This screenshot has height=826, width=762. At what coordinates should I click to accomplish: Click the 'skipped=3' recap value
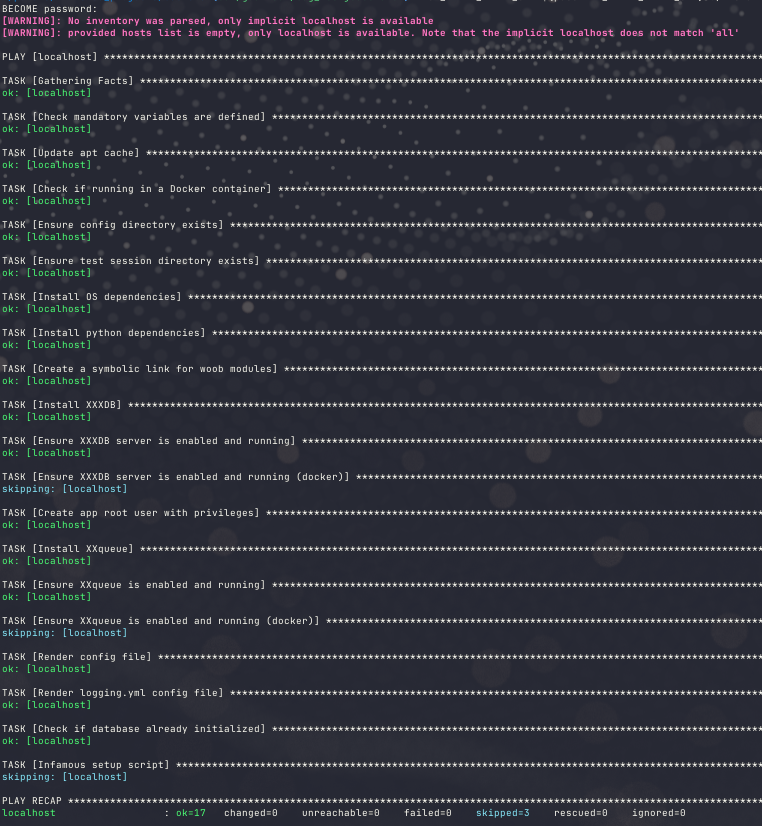click(x=503, y=813)
